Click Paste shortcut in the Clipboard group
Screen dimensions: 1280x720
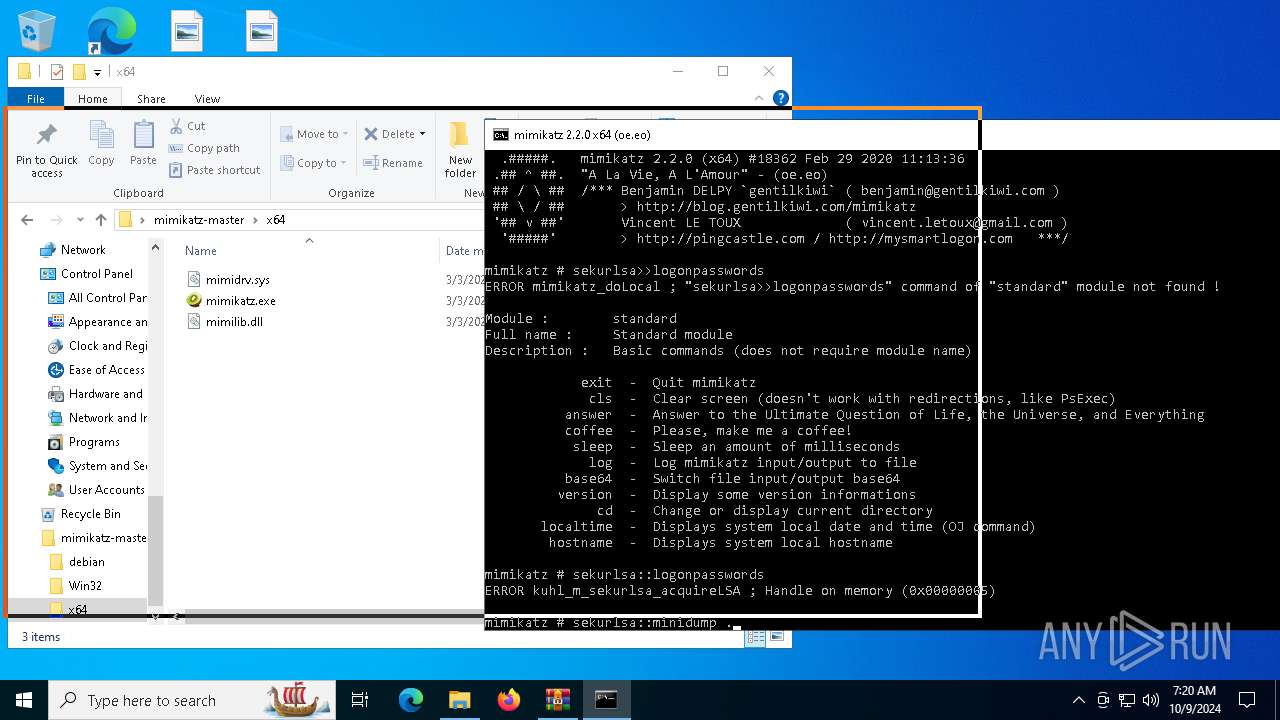coord(214,170)
